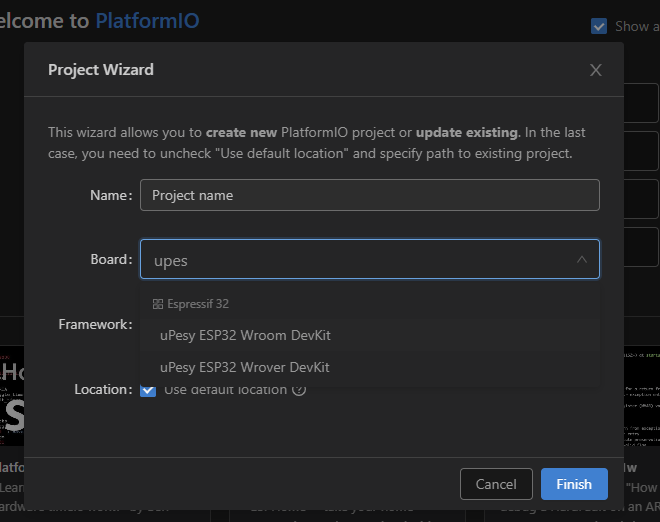The image size is (660, 522).
Task: Open the default location help icon
Action: point(299,390)
